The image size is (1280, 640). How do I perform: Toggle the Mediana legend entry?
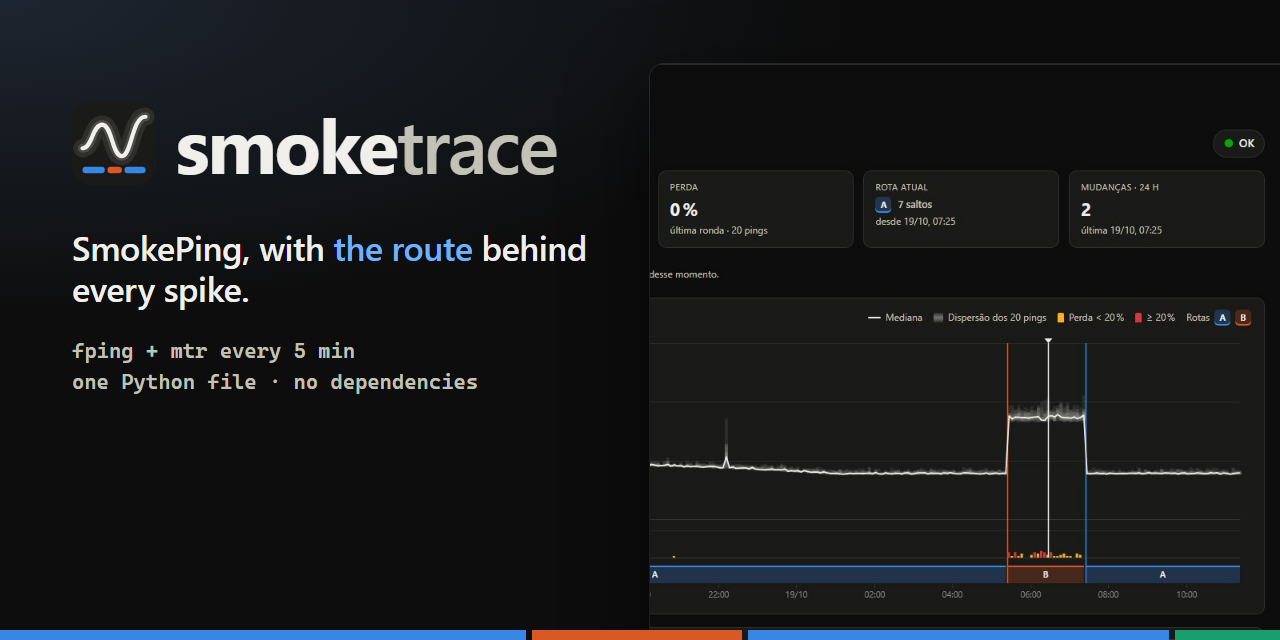coord(895,318)
